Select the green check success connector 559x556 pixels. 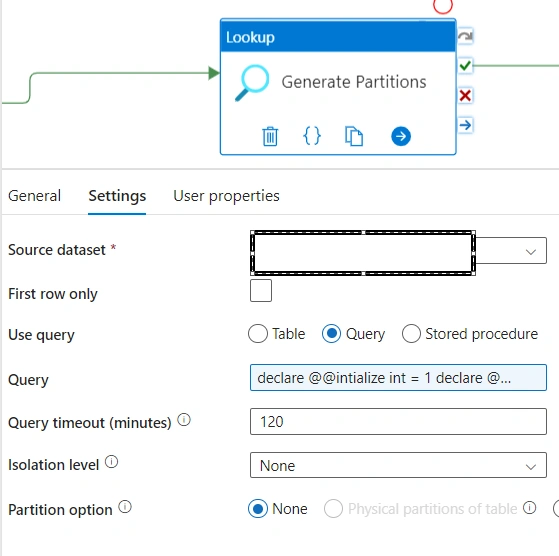[x=465, y=66]
